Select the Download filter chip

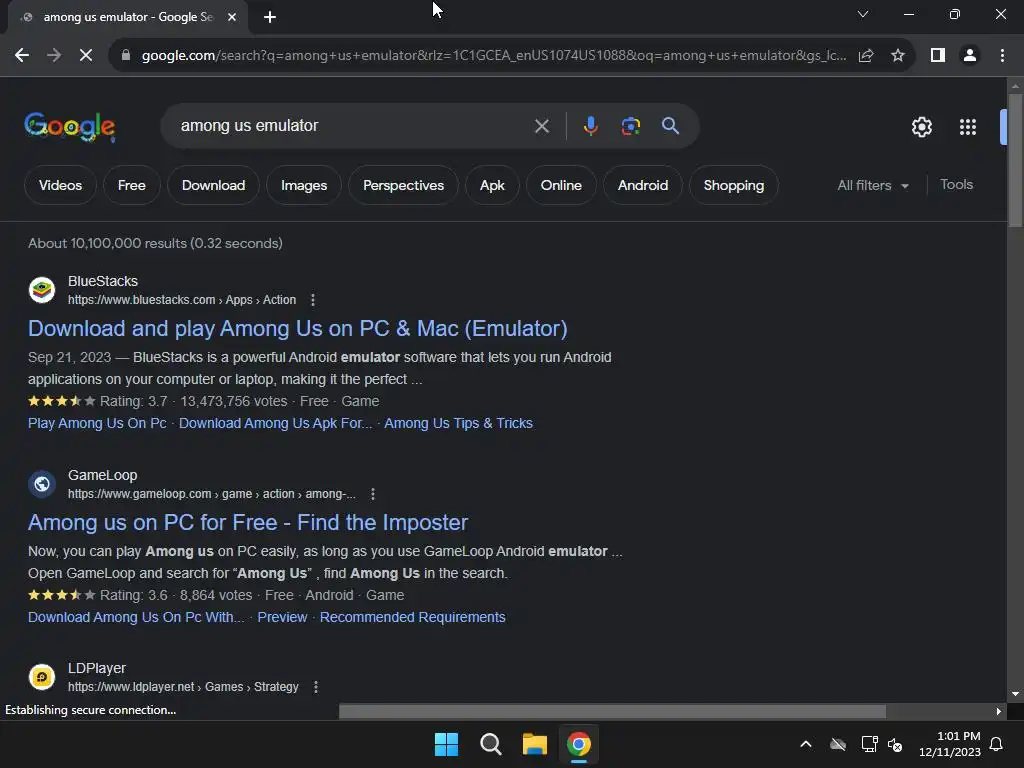(214, 185)
